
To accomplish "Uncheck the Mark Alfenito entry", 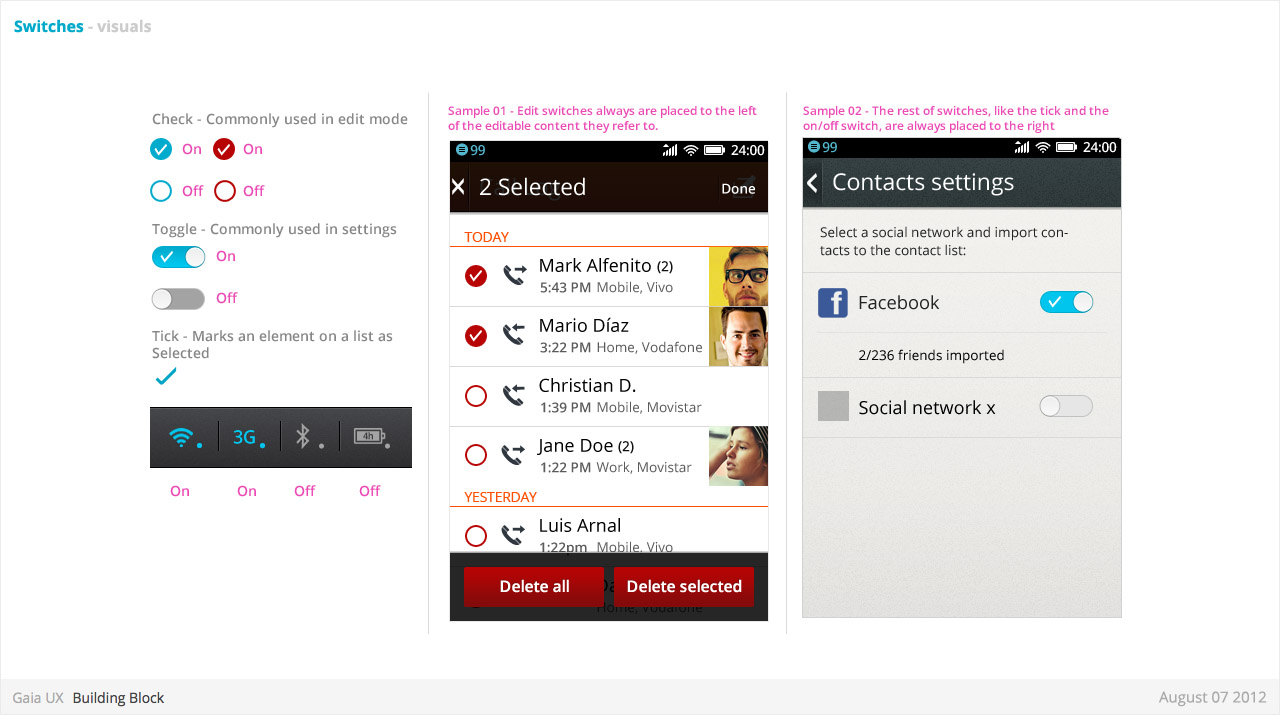I will point(476,275).
